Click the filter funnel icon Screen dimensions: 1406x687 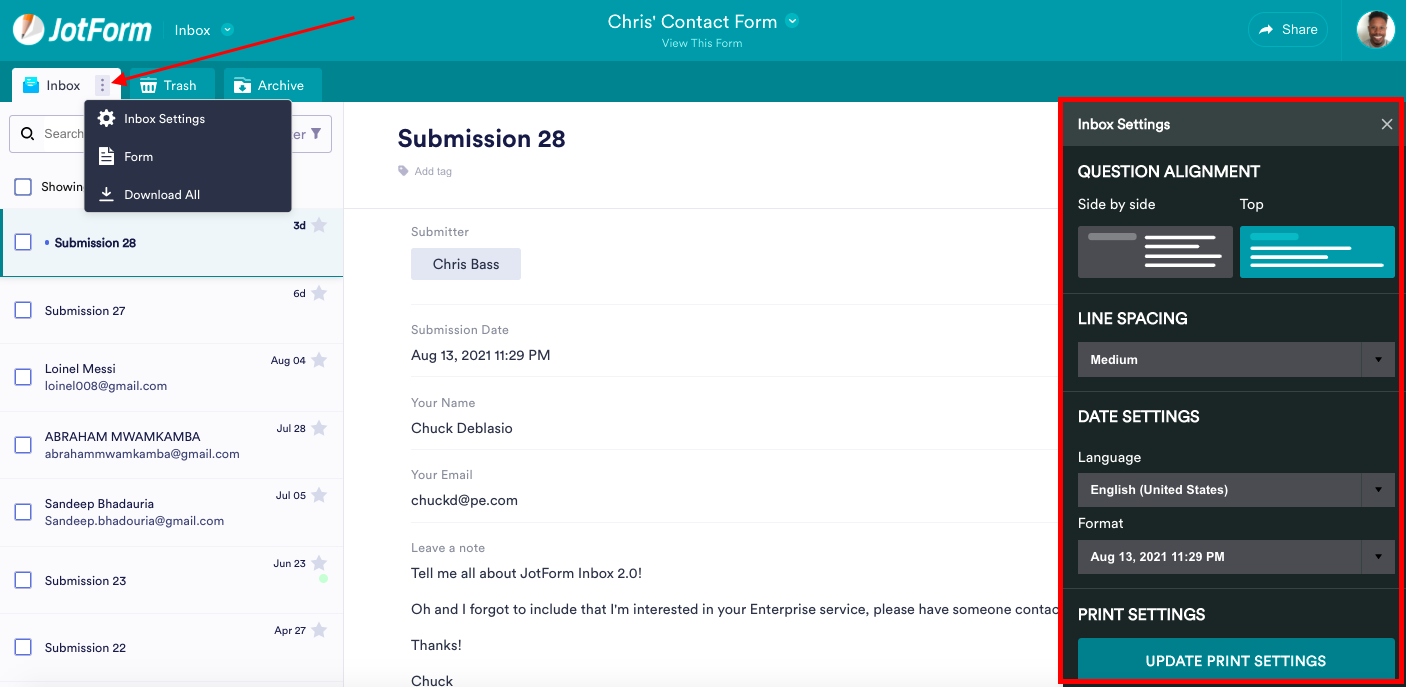316,134
